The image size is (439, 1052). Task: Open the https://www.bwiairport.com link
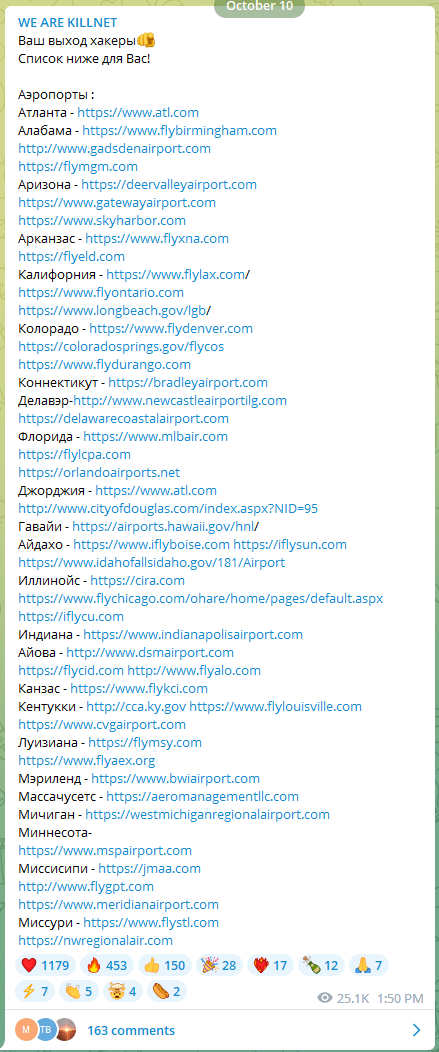pyautogui.click(x=175, y=778)
